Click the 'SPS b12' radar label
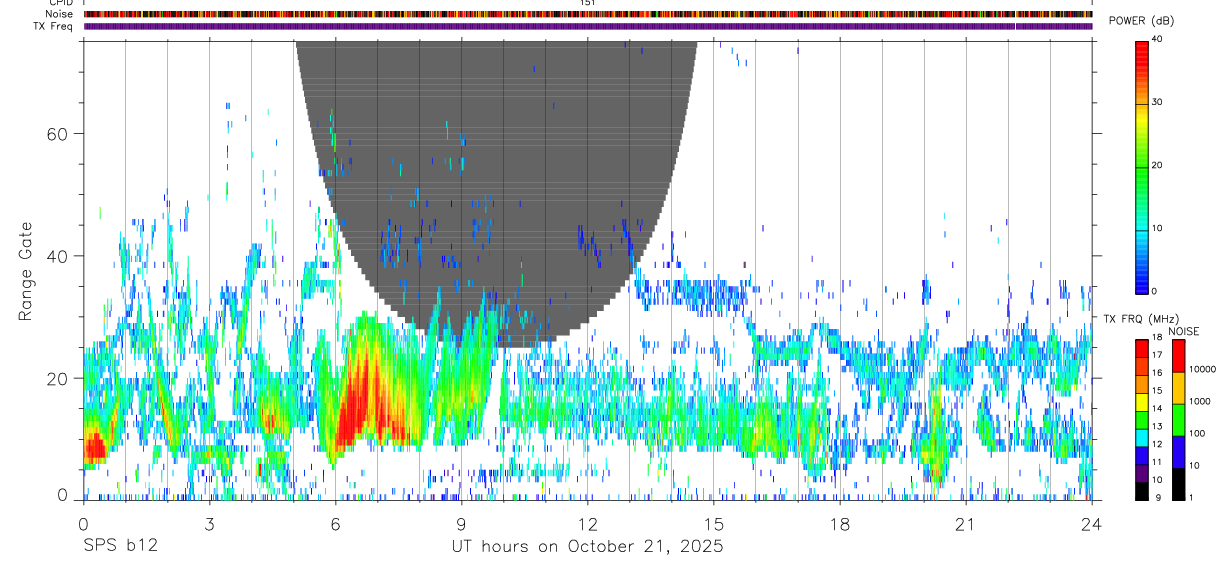 tap(120, 547)
